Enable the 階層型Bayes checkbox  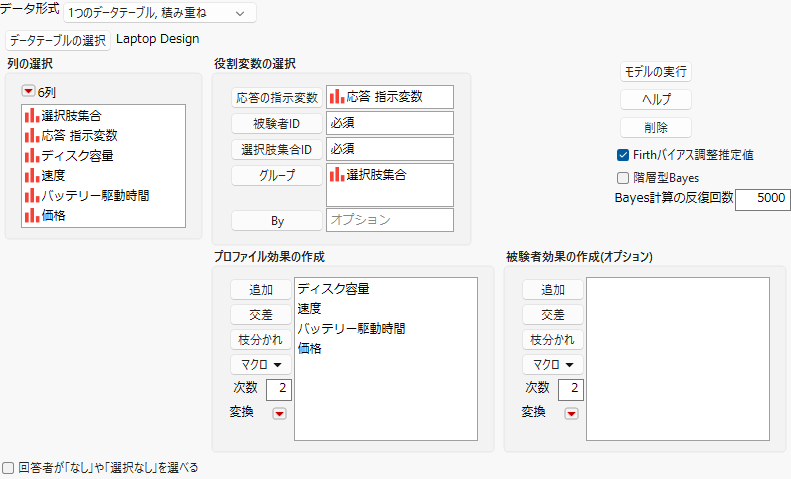coord(623,178)
